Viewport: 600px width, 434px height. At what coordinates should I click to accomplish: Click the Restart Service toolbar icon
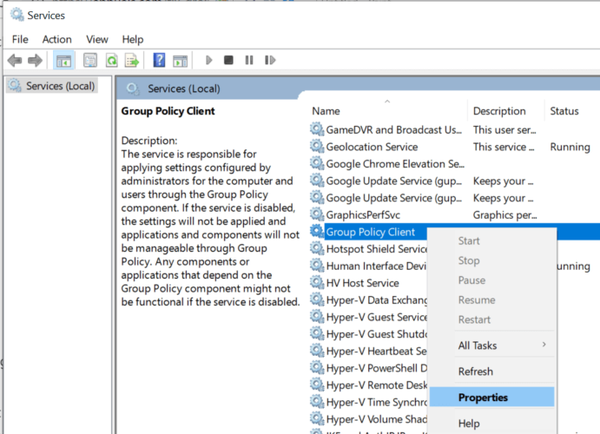coord(270,60)
